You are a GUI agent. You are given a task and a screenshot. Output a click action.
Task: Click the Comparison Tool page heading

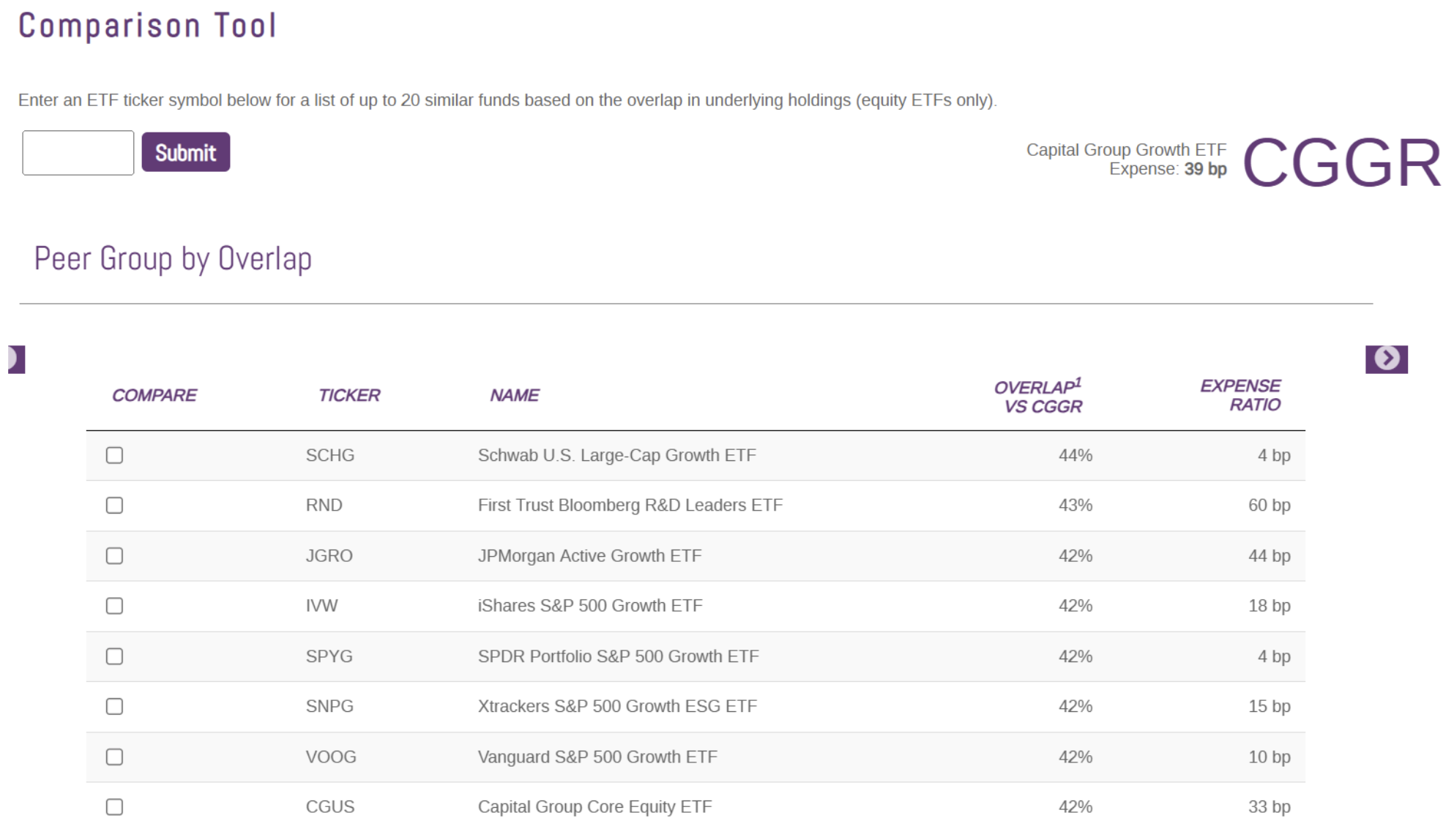[x=146, y=24]
